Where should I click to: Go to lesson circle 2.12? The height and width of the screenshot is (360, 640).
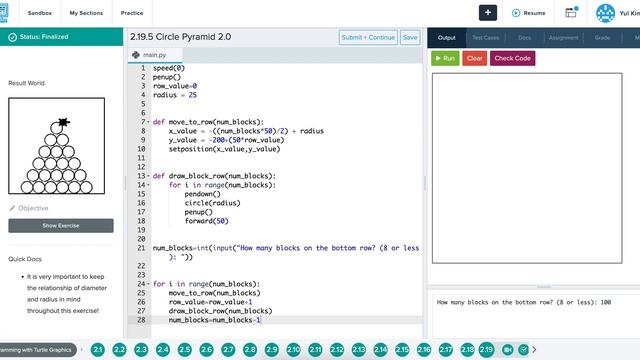(x=337, y=350)
